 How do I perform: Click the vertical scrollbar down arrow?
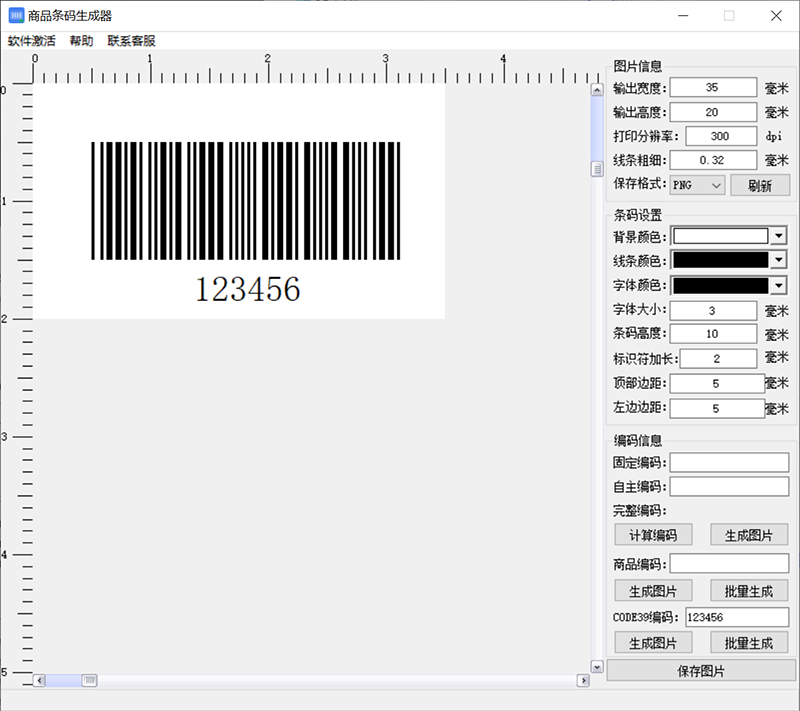(597, 666)
